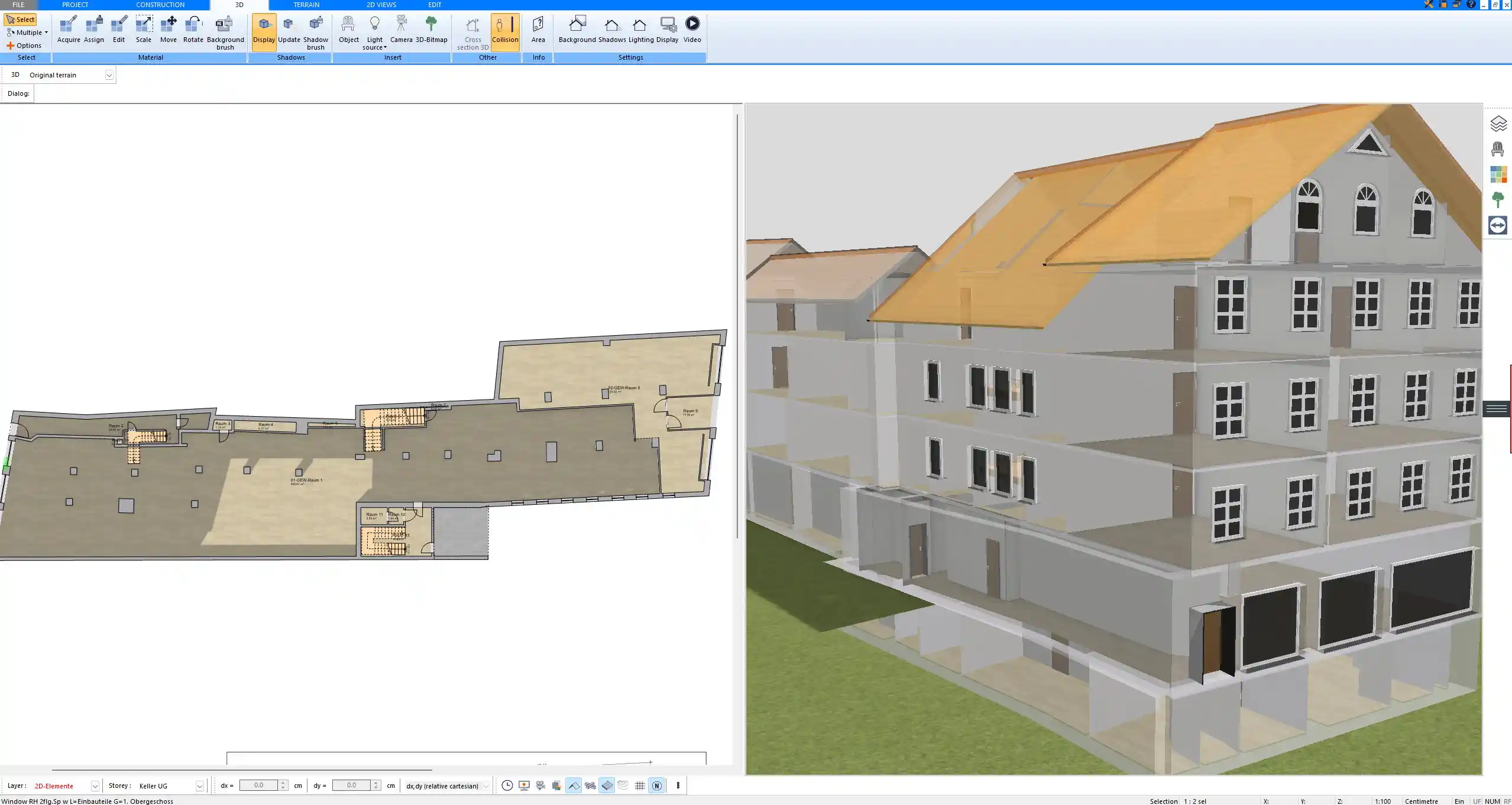This screenshot has height=805, width=1512.
Task: Switch to the TERRAIN tab
Action: (x=306, y=5)
